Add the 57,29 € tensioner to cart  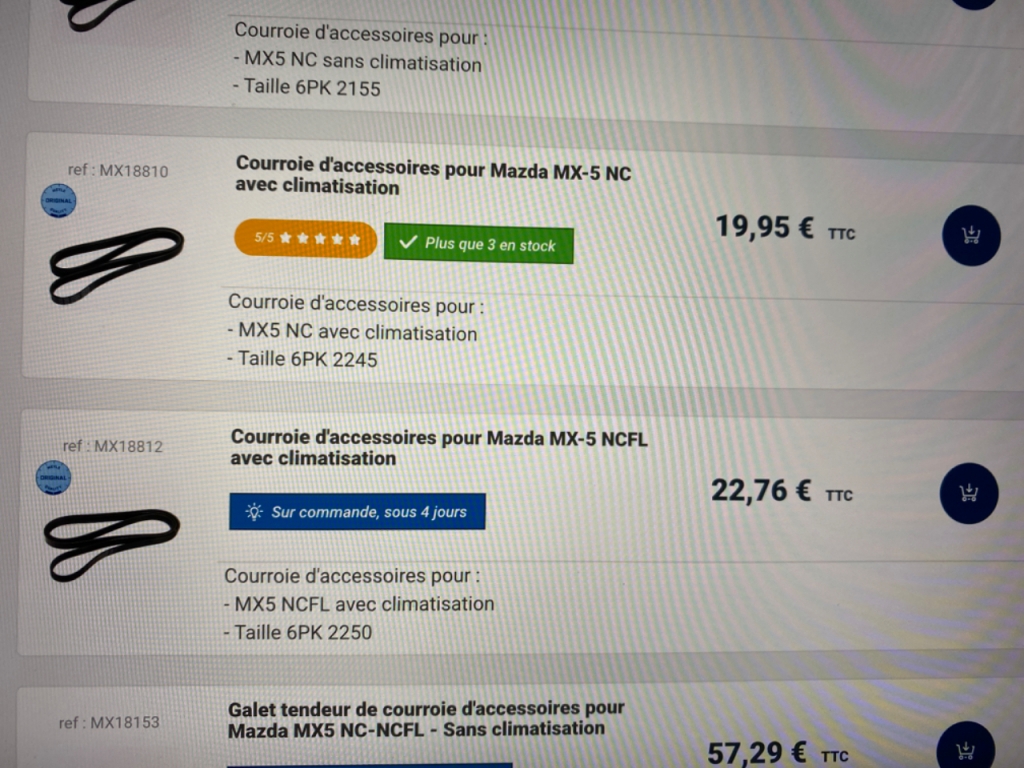pyautogui.click(x=965, y=746)
